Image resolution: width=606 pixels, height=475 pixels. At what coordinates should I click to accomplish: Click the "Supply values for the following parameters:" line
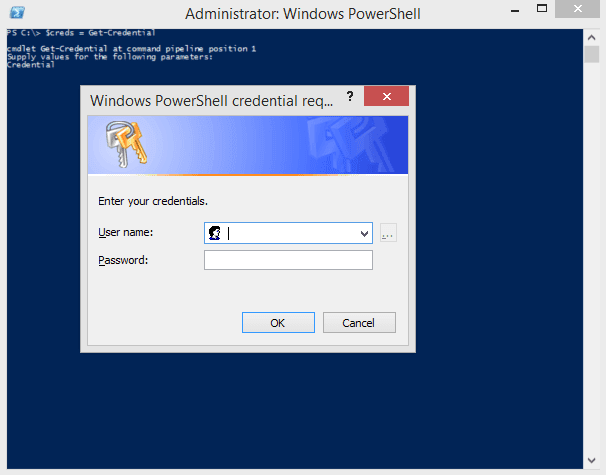[x=110, y=57]
